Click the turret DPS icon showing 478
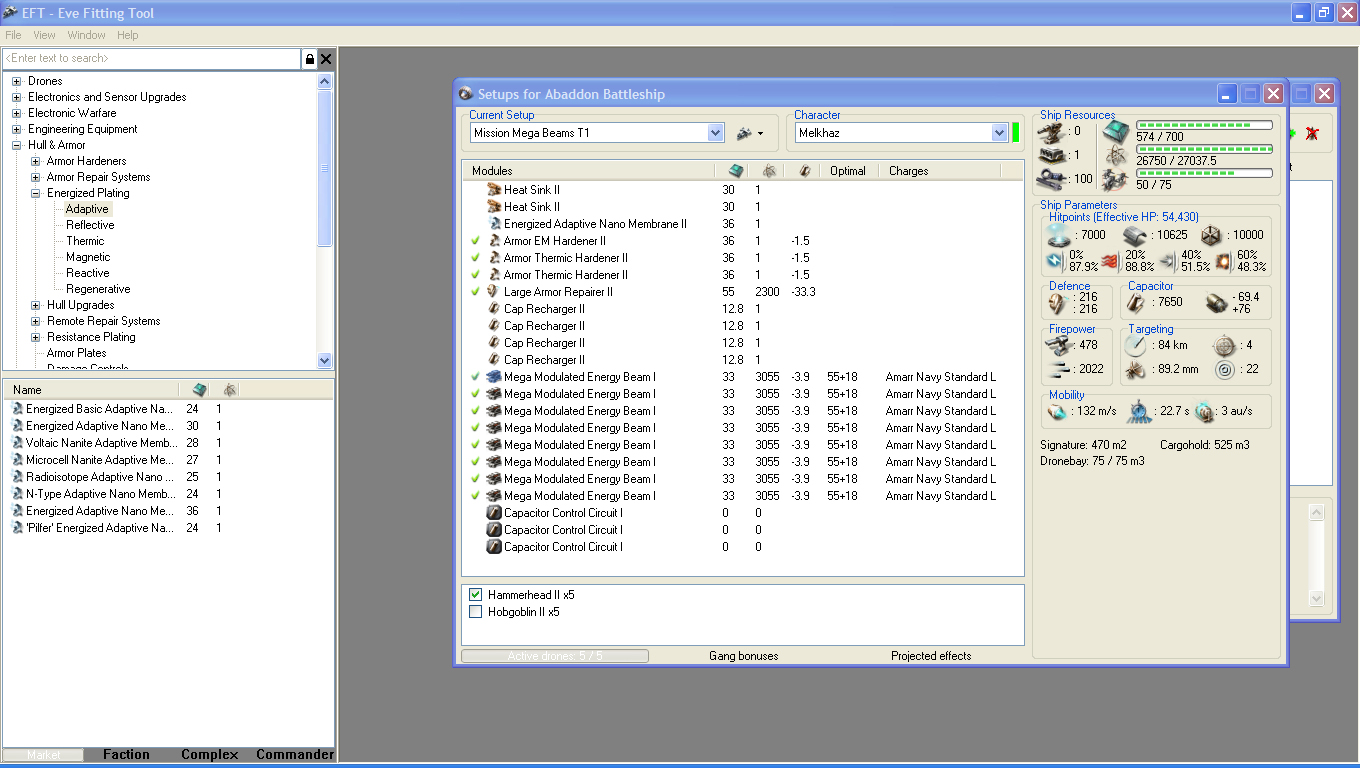1360x768 pixels. (x=1058, y=345)
